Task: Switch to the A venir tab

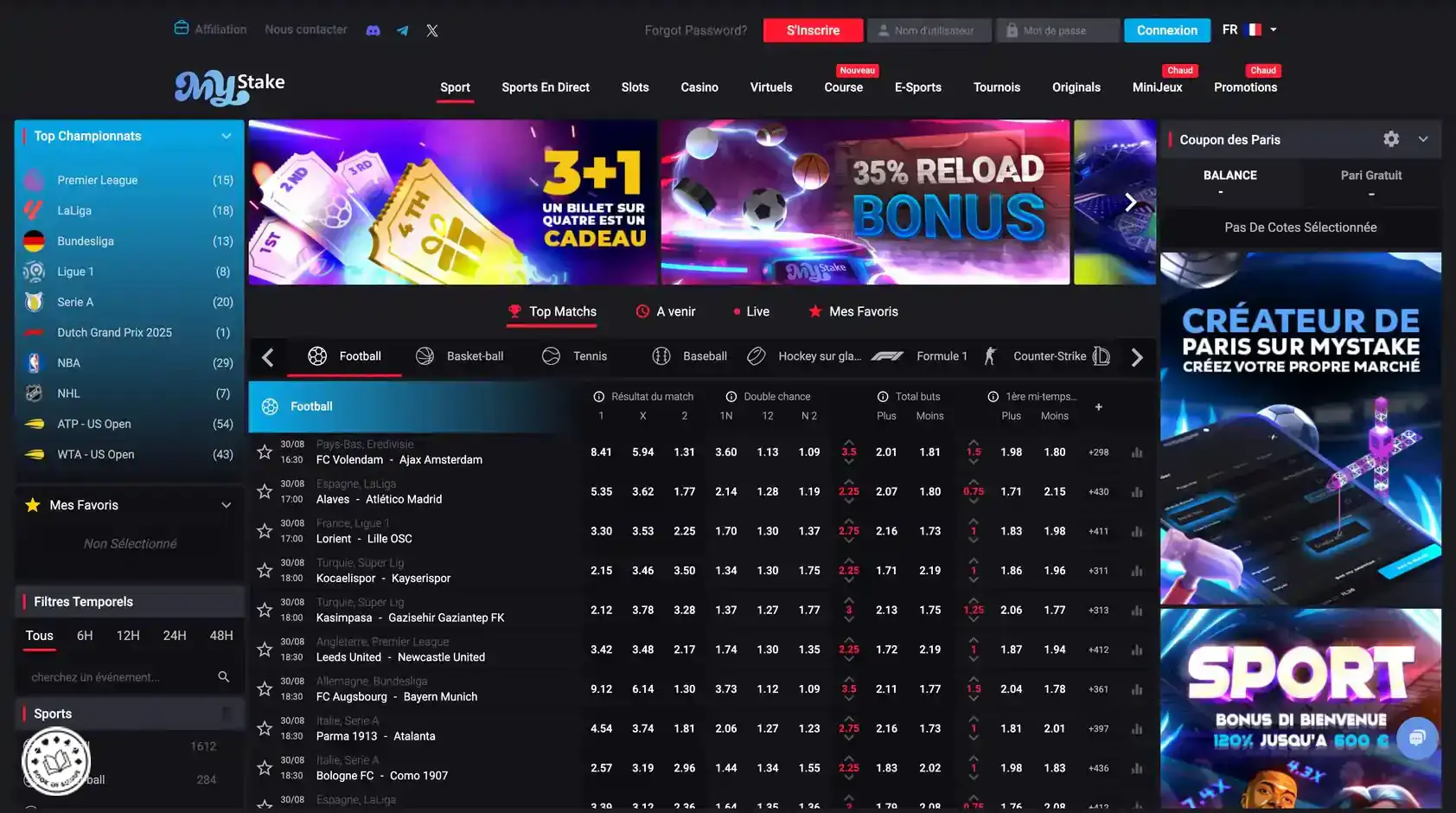Action: 665,311
